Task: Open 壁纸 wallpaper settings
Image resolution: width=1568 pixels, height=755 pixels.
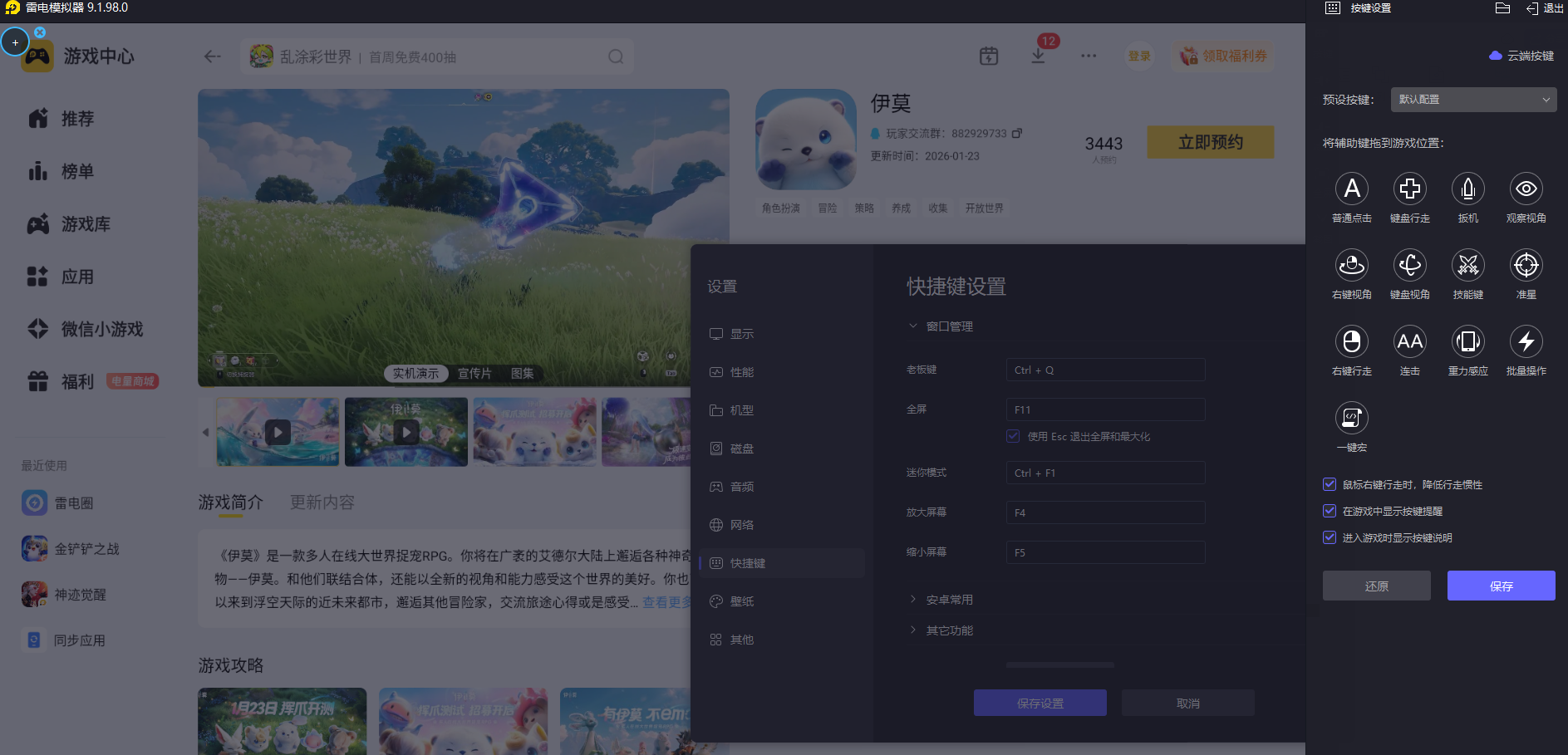Action: (x=782, y=601)
